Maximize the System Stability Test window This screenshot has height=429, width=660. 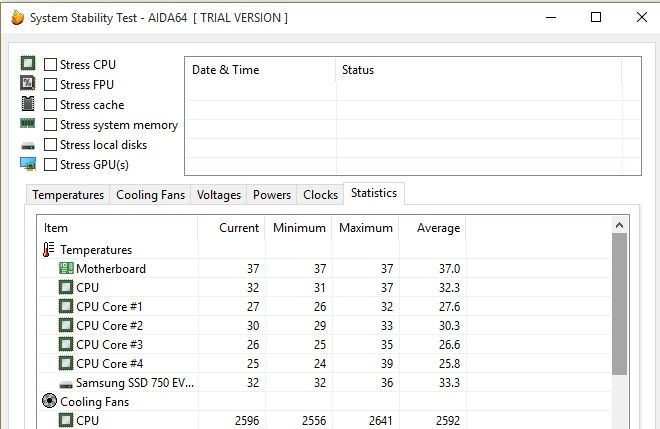(596, 17)
